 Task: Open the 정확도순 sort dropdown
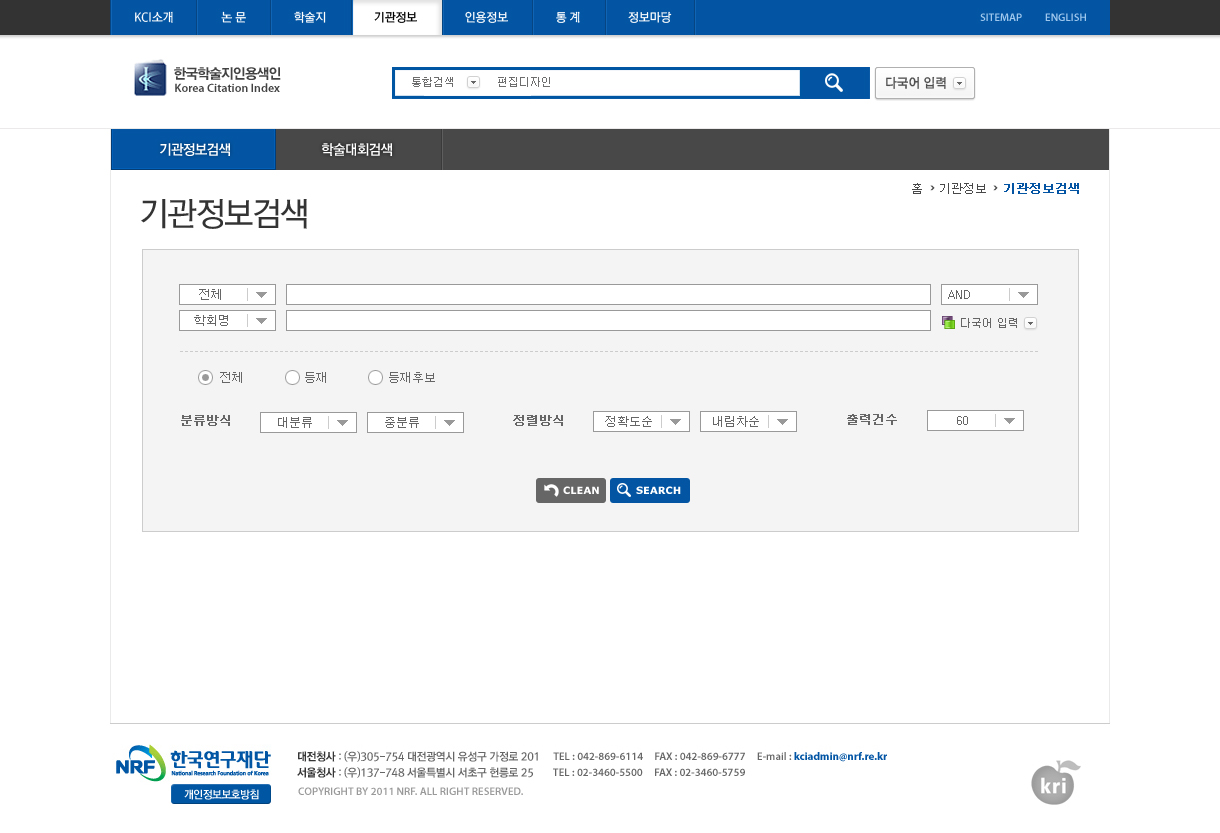pyautogui.click(x=641, y=421)
